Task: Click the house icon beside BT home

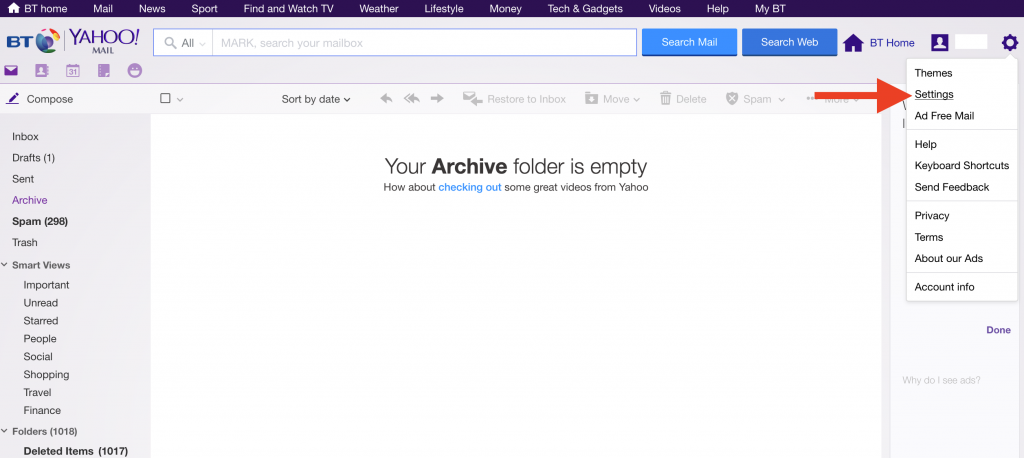Action: click(x=13, y=8)
